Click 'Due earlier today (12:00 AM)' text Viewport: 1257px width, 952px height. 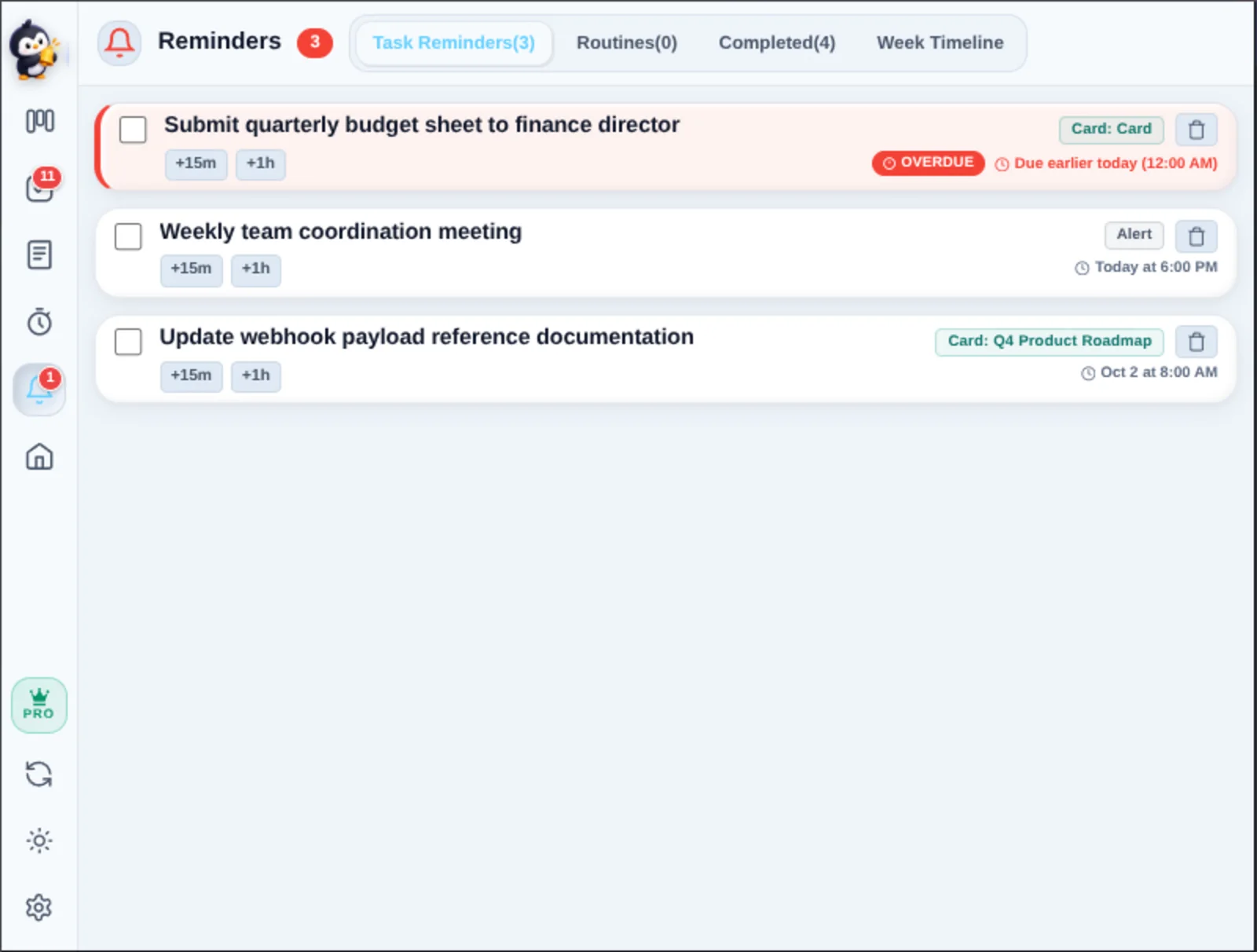(x=1116, y=163)
